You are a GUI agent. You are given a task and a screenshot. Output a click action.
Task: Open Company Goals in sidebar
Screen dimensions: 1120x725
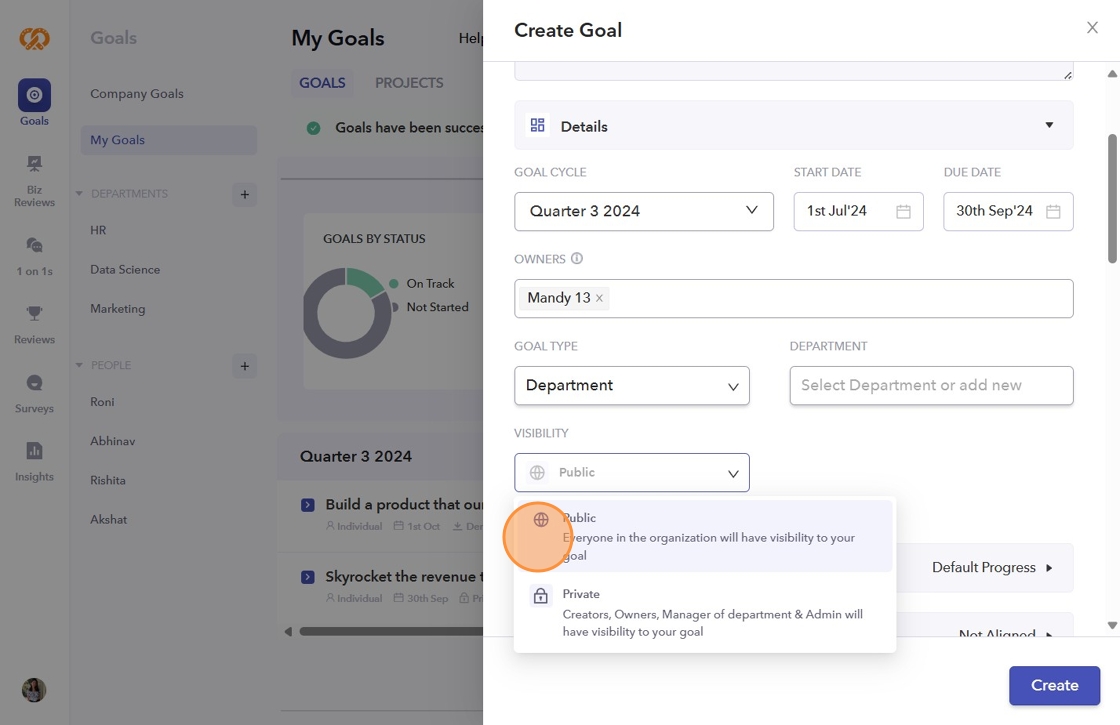coord(137,94)
